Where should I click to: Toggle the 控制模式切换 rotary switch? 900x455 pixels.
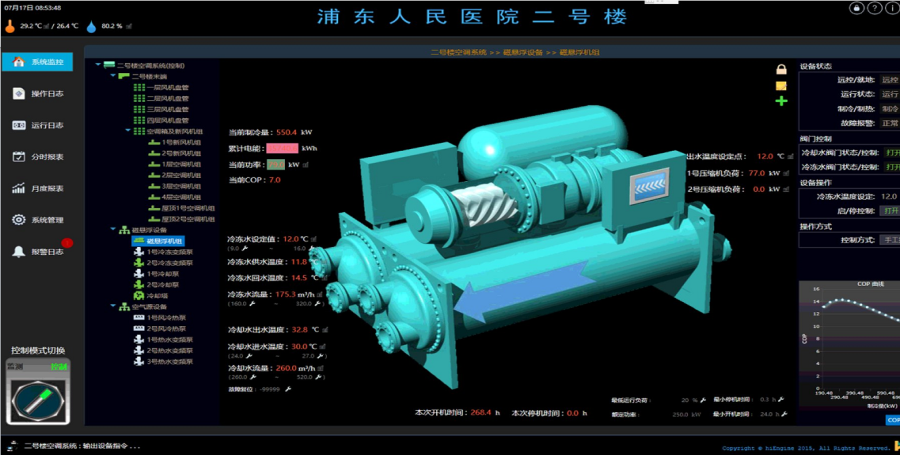coord(39,401)
